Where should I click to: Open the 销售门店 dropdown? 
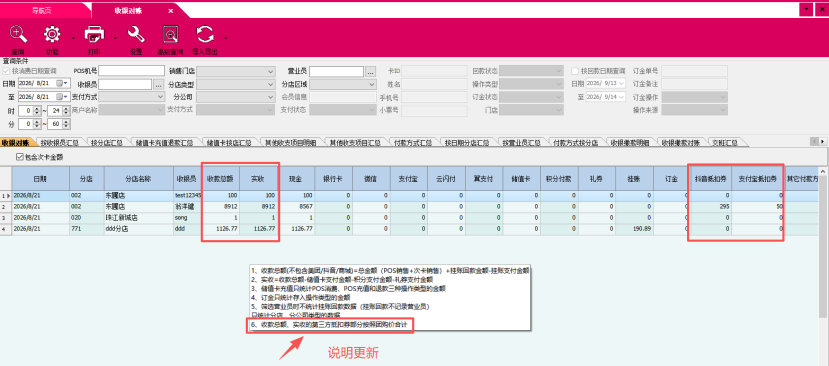click(x=236, y=71)
